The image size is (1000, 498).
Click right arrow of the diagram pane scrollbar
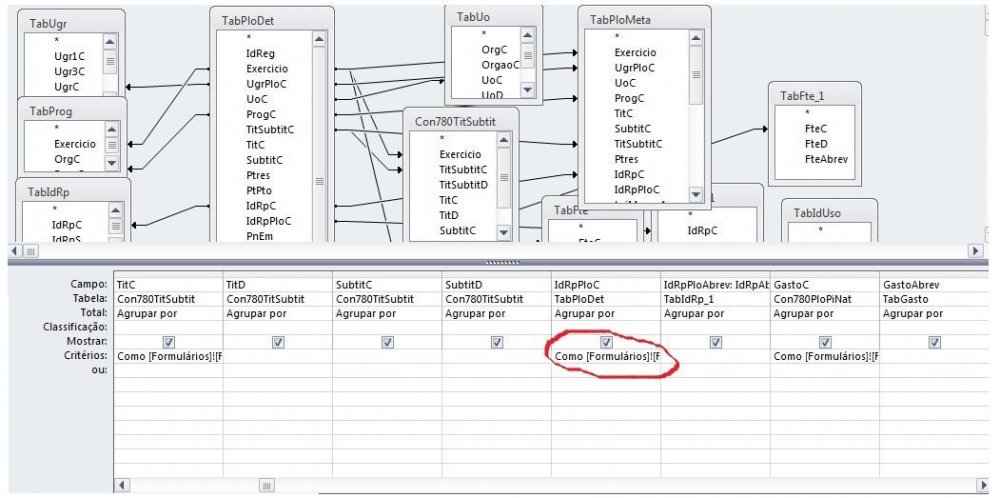click(976, 250)
